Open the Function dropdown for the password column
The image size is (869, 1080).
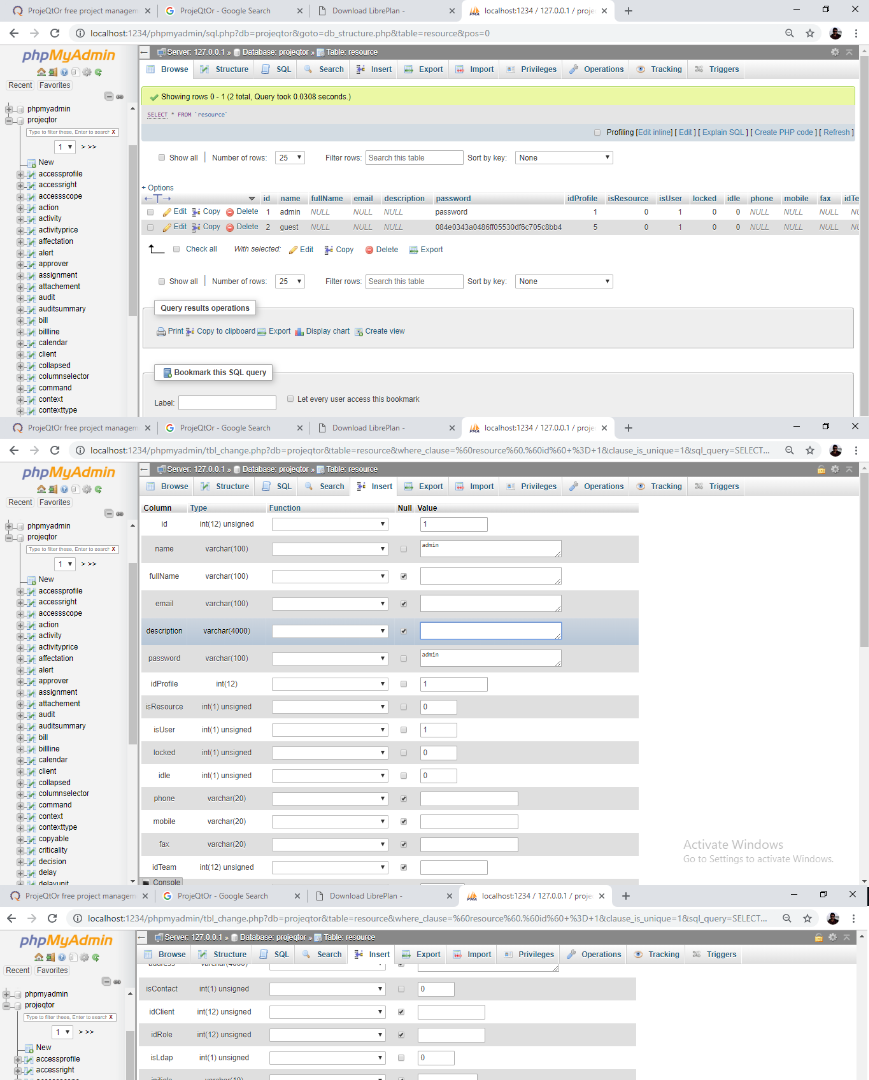[x=329, y=658]
